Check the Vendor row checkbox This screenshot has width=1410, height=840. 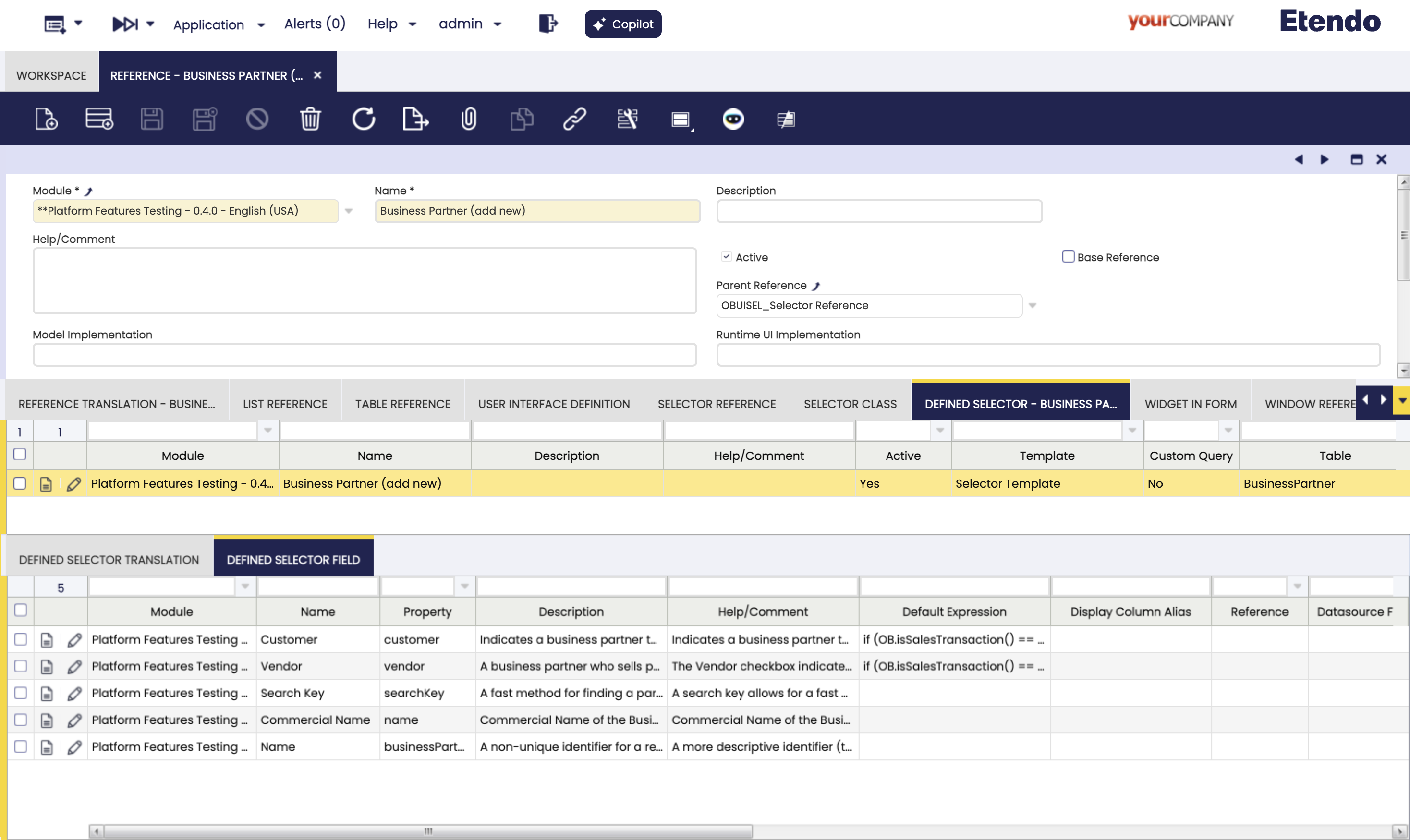click(20, 666)
